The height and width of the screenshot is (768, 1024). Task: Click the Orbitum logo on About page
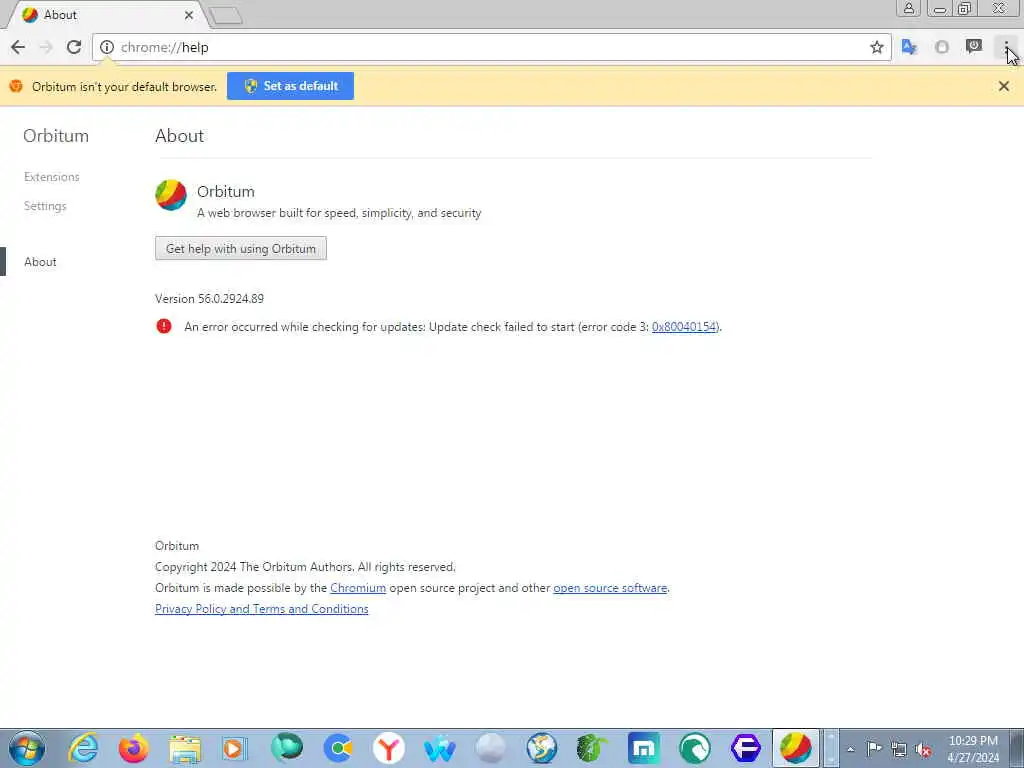tap(171, 195)
